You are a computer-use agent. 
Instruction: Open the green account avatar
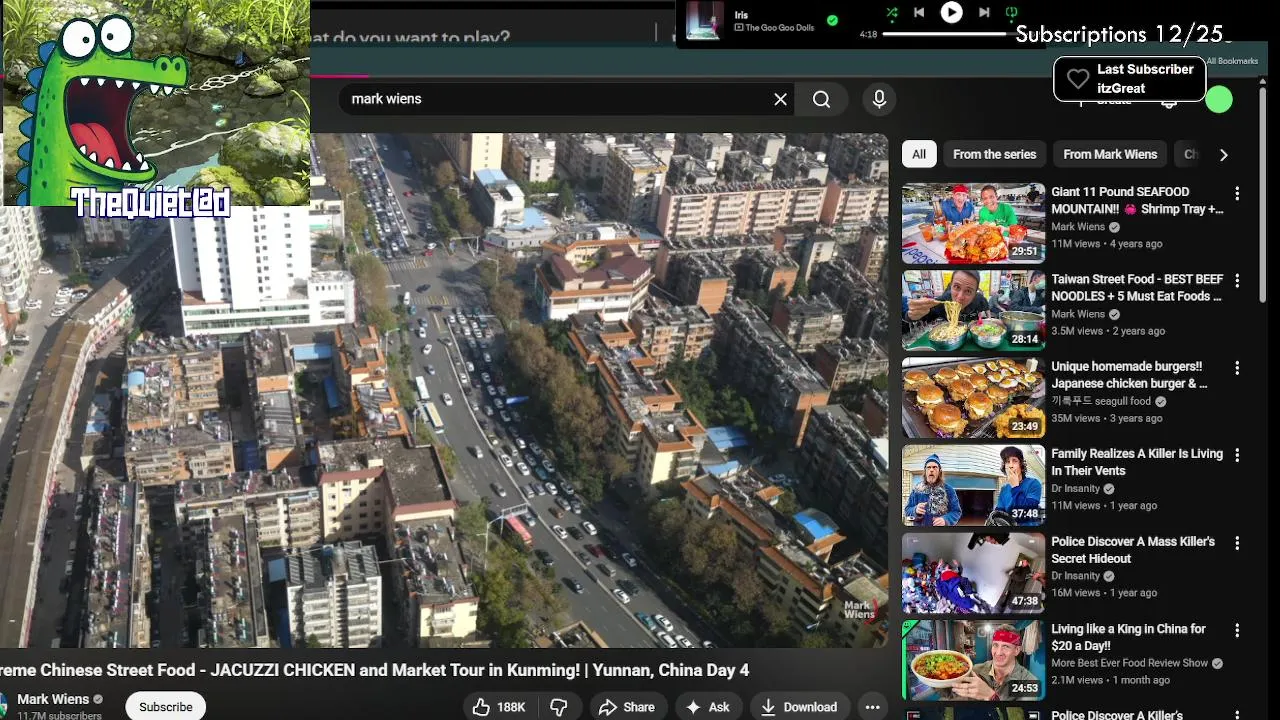point(1218,100)
